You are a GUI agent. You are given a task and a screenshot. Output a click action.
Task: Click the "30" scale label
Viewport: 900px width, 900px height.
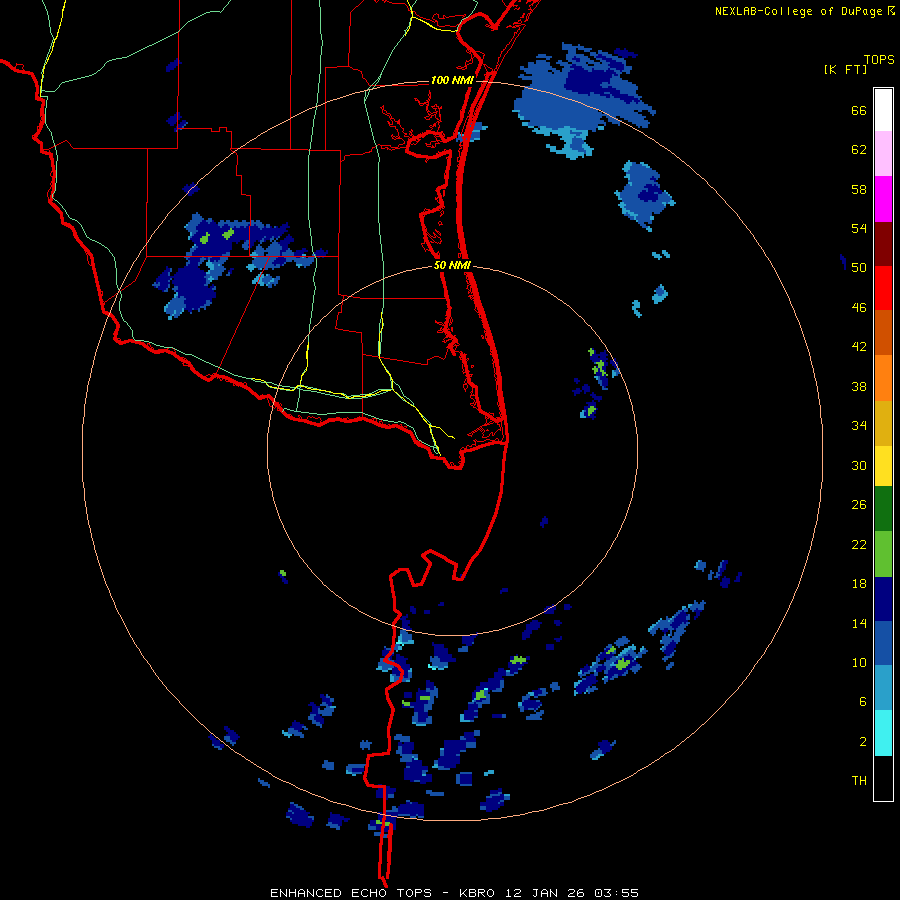point(859,465)
